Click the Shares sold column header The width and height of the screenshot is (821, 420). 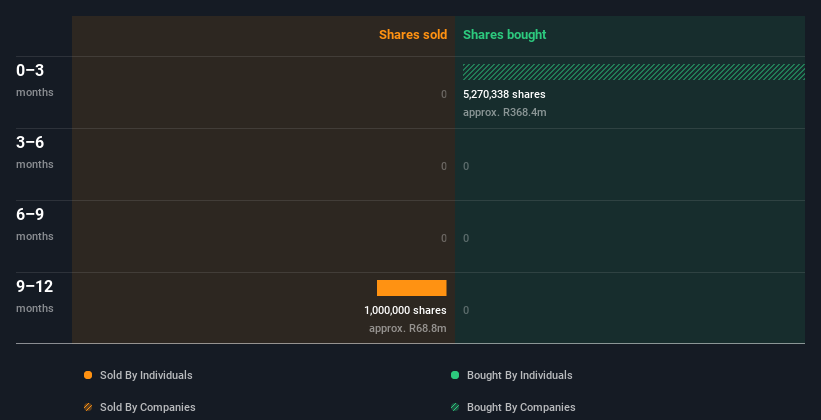click(413, 35)
